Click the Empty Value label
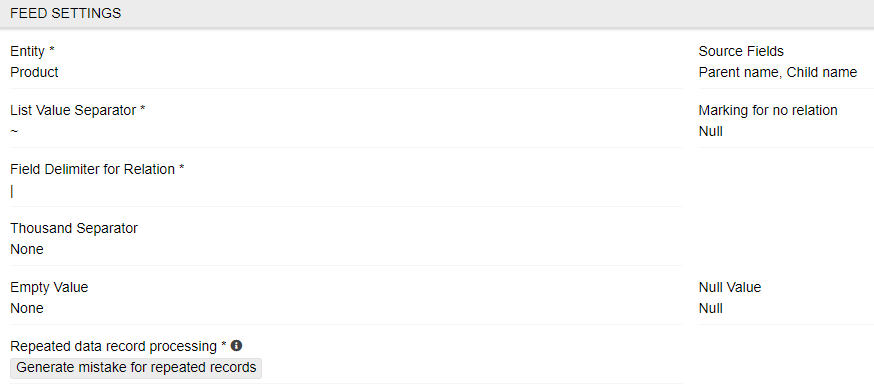 (x=50, y=288)
